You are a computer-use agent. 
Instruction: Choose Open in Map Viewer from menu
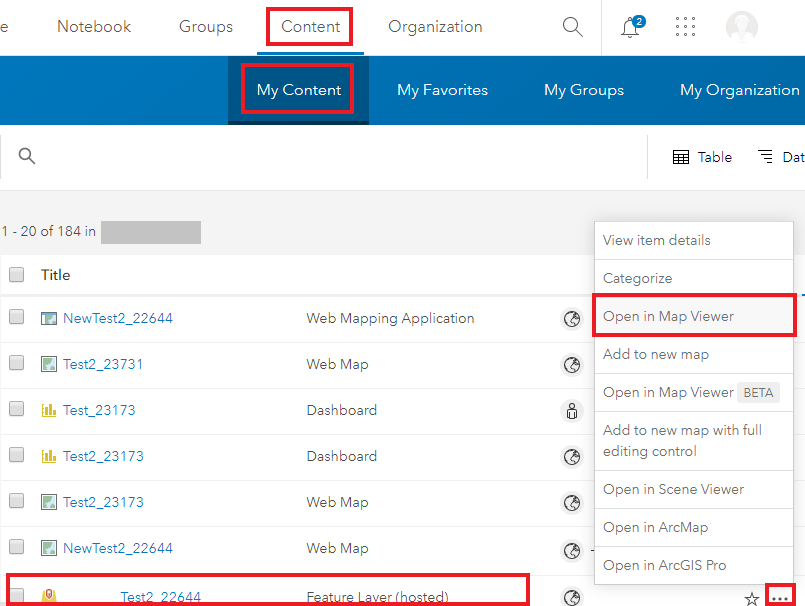[668, 316]
